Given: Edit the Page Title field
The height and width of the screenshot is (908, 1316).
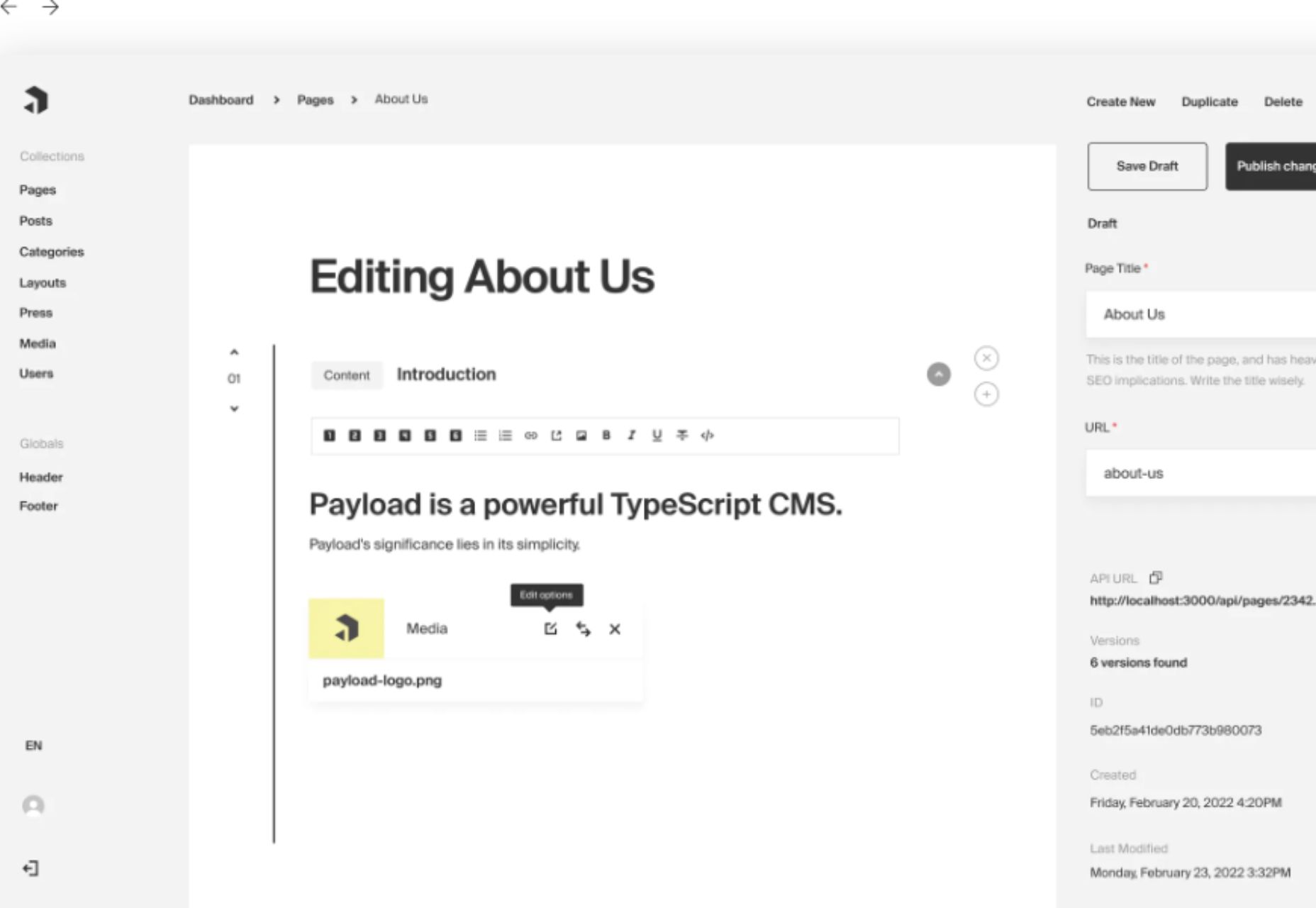Looking at the screenshot, I should pyautogui.click(x=1201, y=314).
